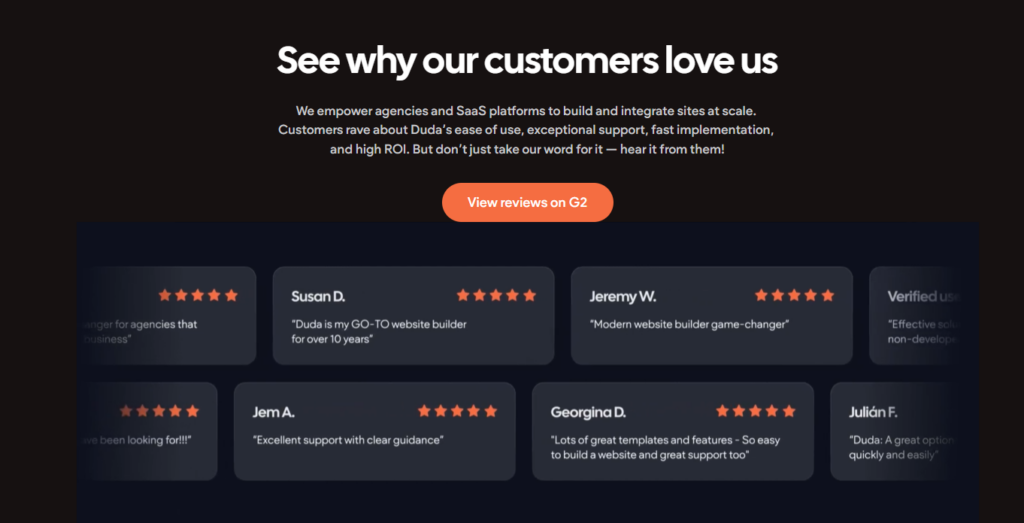Click the first star on Jem A.'s review
Screen dimensions: 1024x523
pos(424,411)
